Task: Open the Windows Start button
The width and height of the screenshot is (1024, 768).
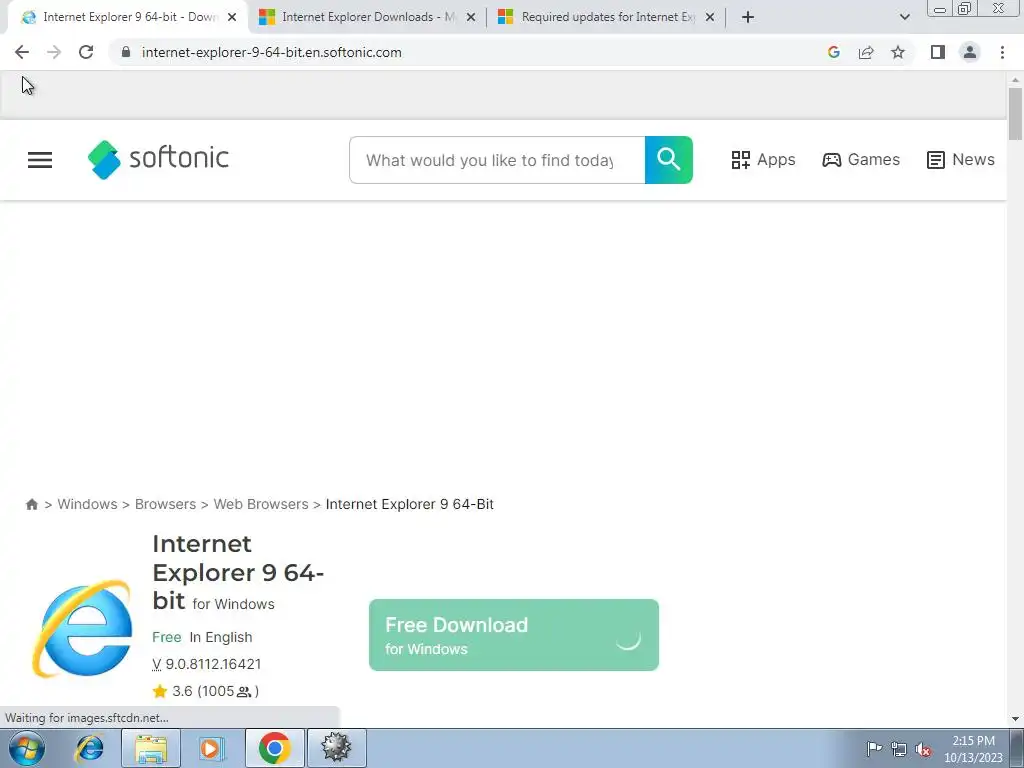Action: [27, 748]
